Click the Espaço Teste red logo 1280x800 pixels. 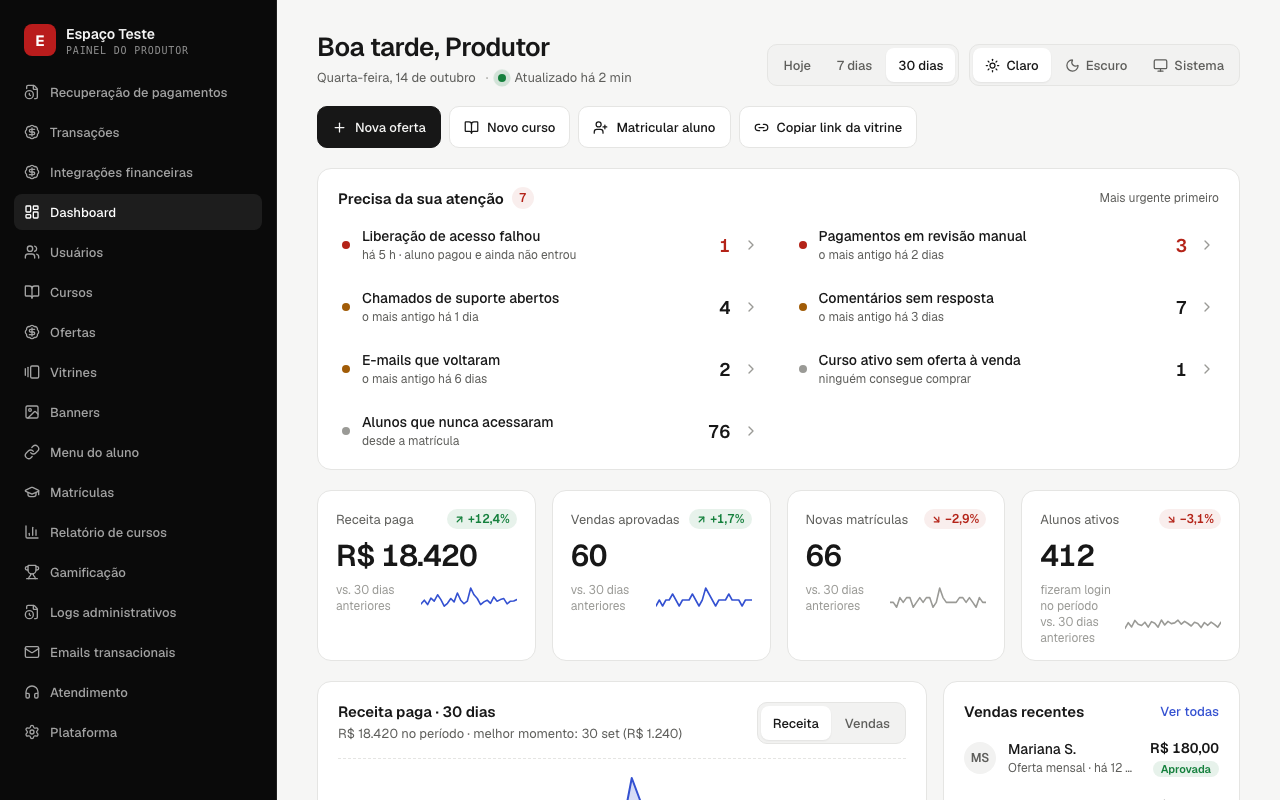[x=40, y=40]
